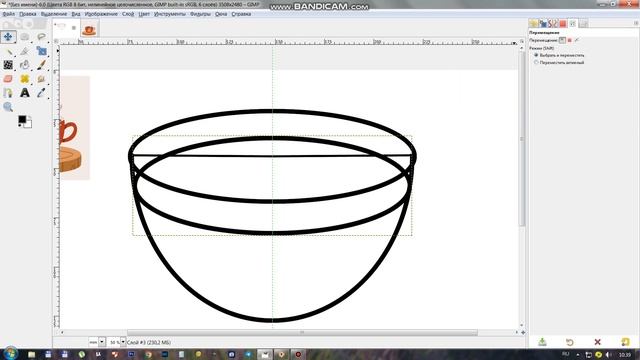Switch to the orange cup image tab

[89, 29]
